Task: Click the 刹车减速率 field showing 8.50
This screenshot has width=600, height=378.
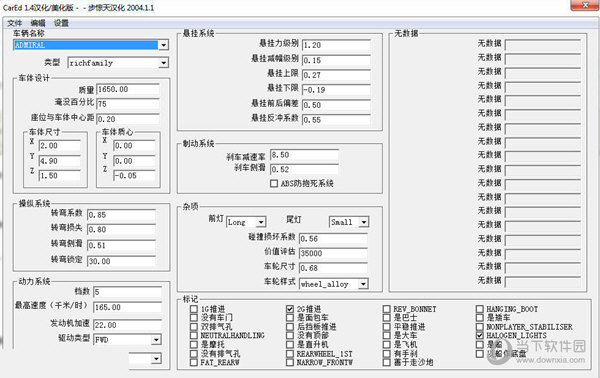Action: pos(304,155)
